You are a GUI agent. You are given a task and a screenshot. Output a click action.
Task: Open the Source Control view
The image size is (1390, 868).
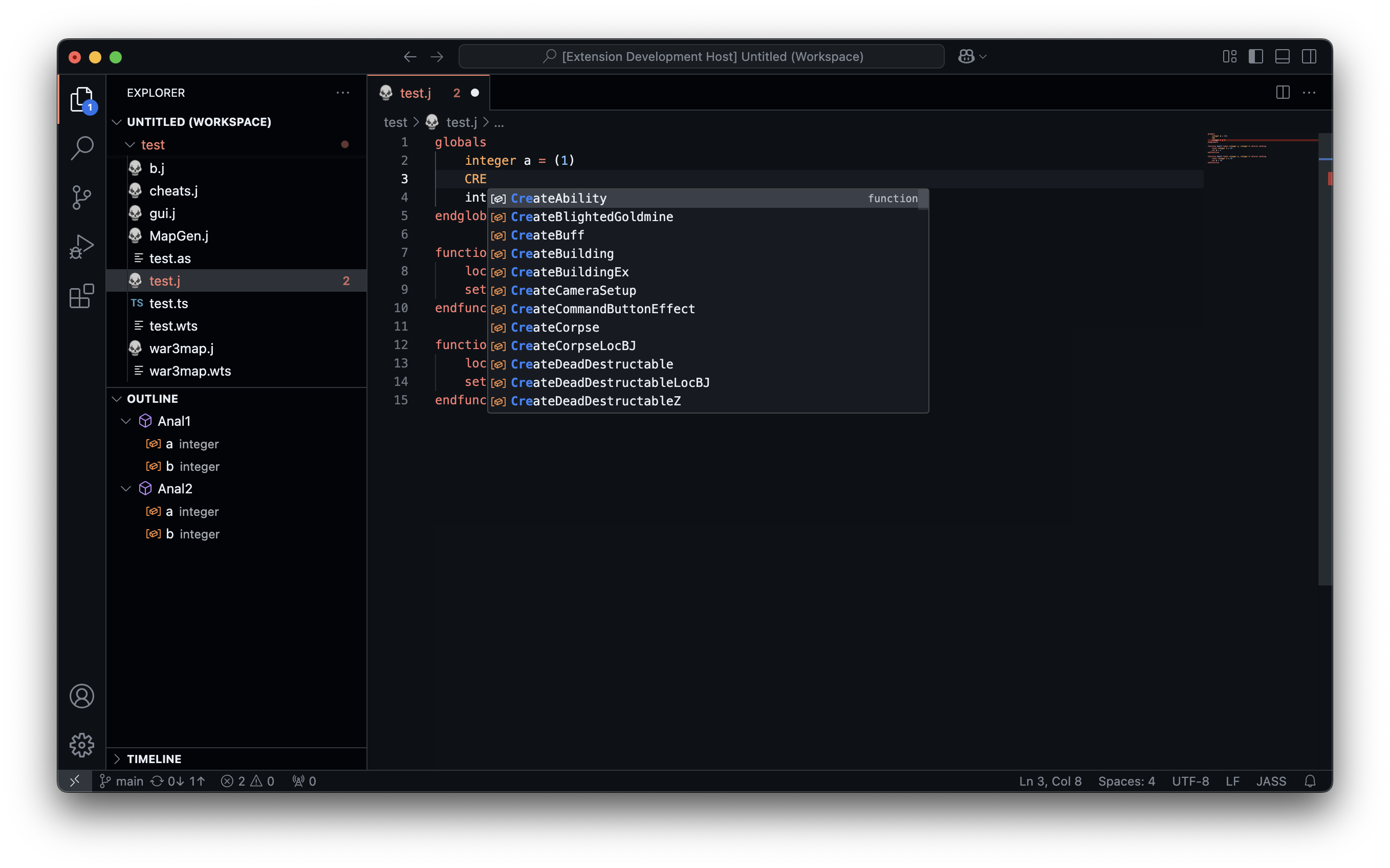[x=81, y=197]
